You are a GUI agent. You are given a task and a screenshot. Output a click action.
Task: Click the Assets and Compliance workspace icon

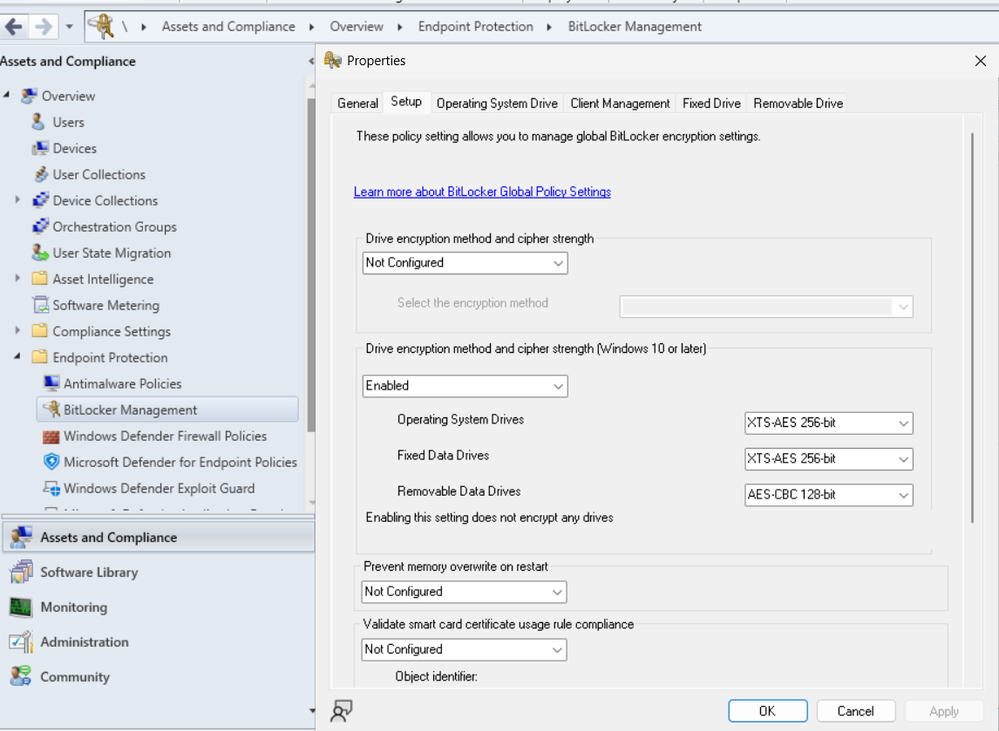(21, 537)
